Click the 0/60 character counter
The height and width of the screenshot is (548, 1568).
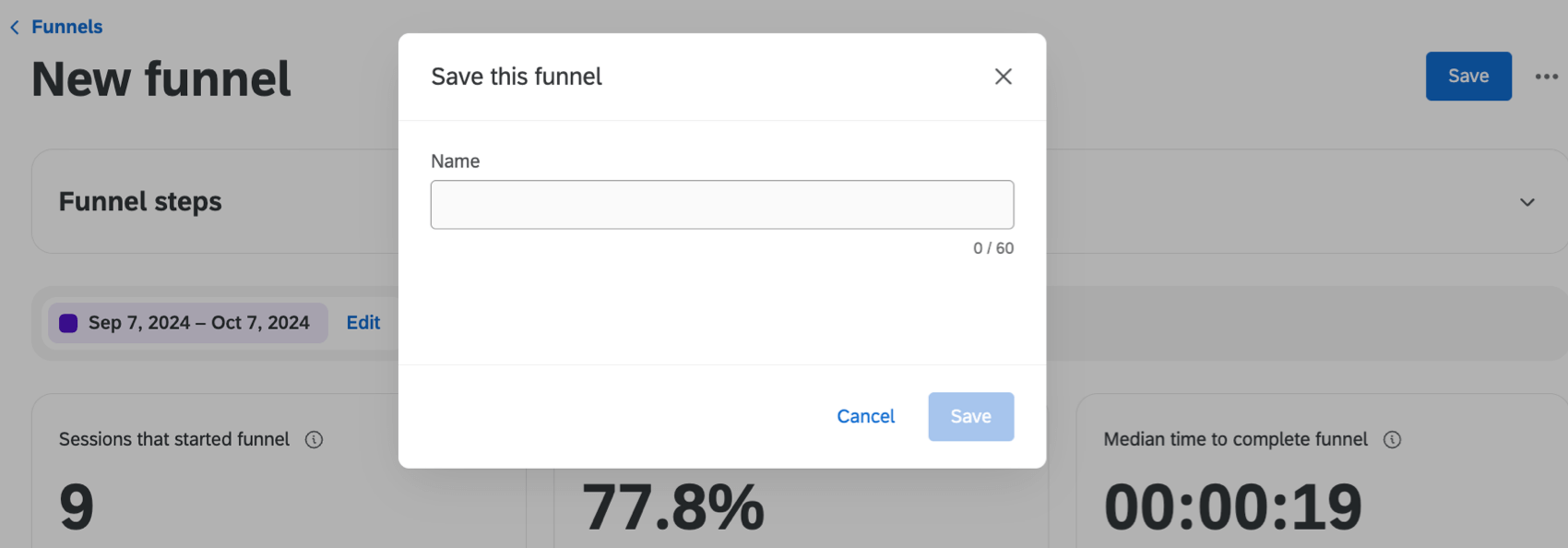992,247
